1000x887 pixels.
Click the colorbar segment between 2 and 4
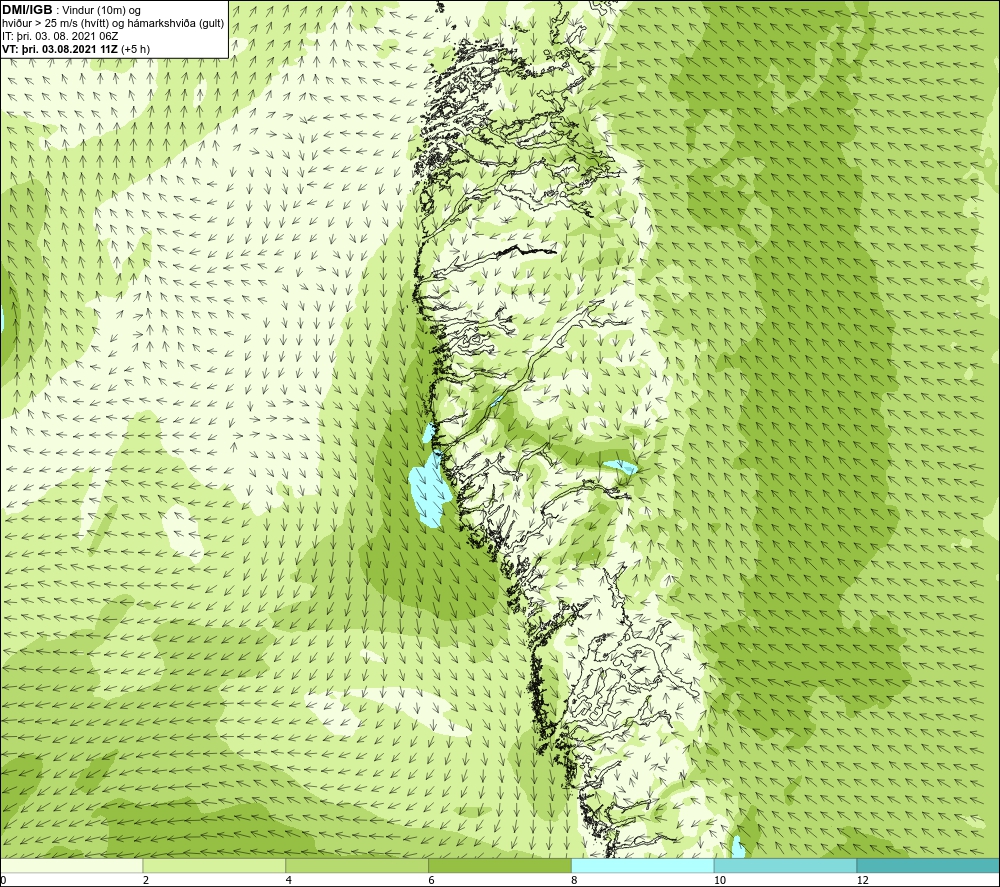coord(214,865)
